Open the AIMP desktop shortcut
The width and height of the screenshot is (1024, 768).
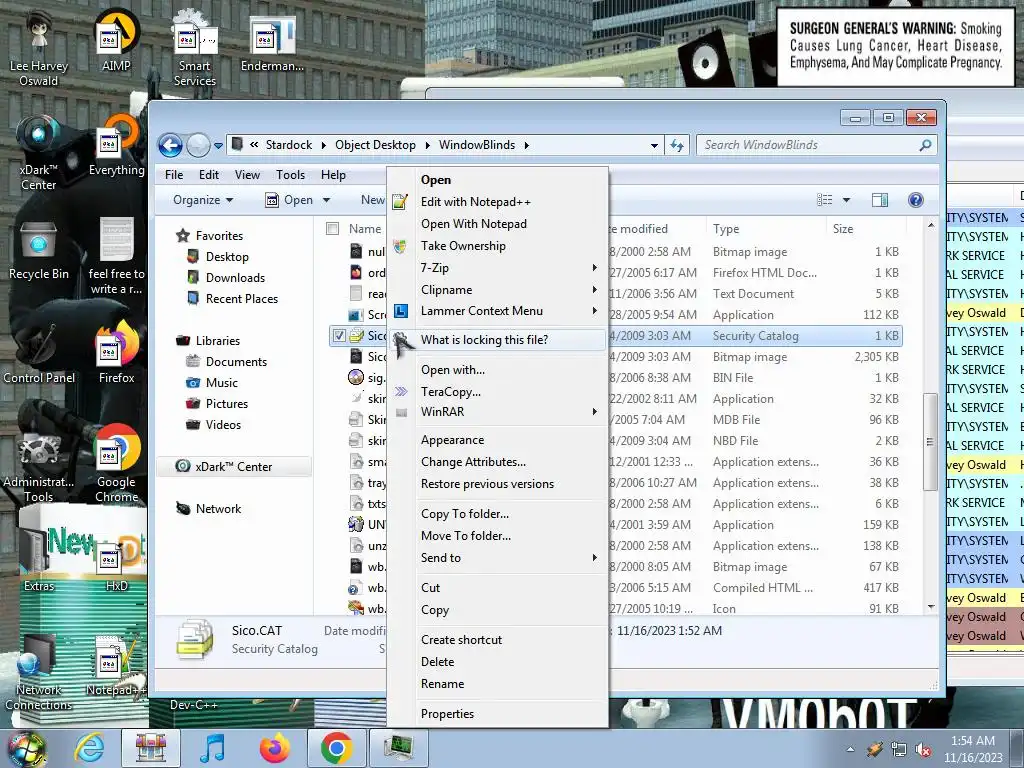pyautogui.click(x=116, y=42)
